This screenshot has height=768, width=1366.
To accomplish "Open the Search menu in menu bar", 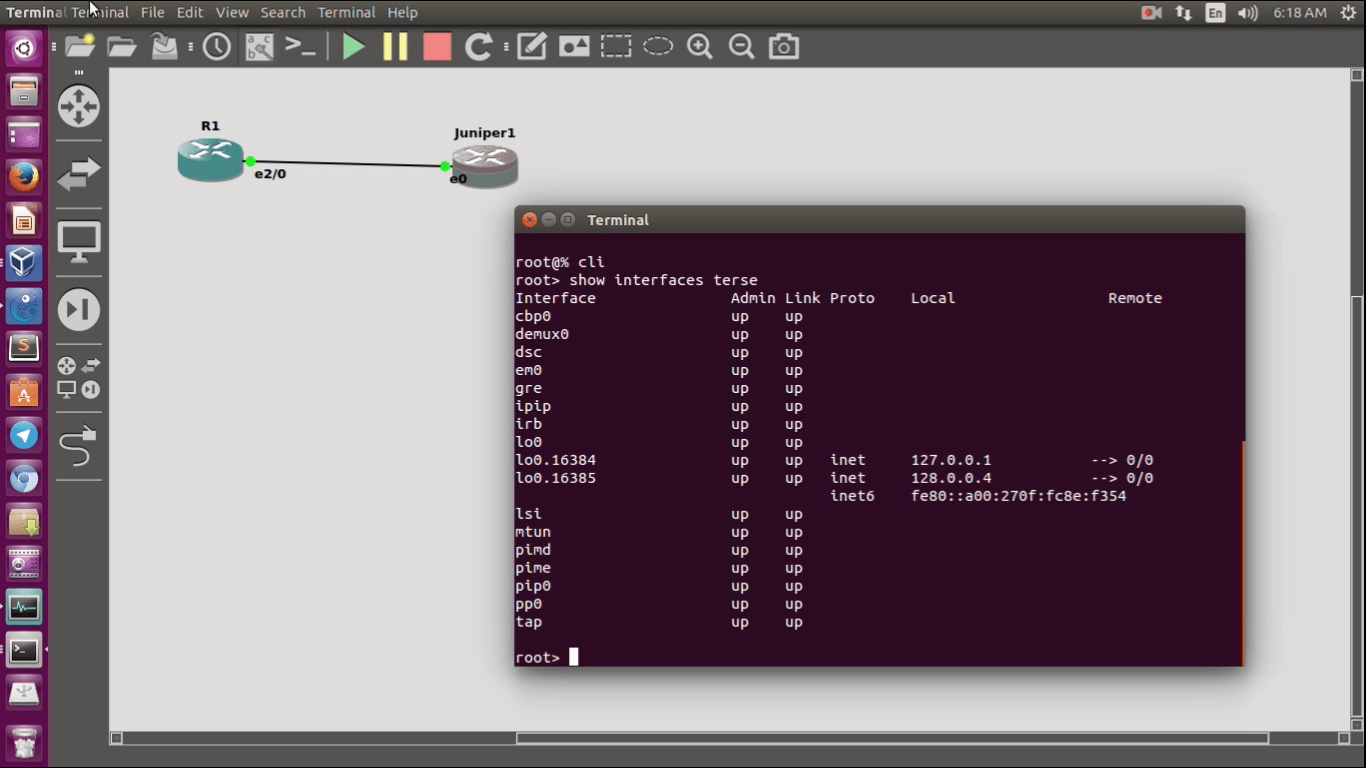I will tap(283, 13).
